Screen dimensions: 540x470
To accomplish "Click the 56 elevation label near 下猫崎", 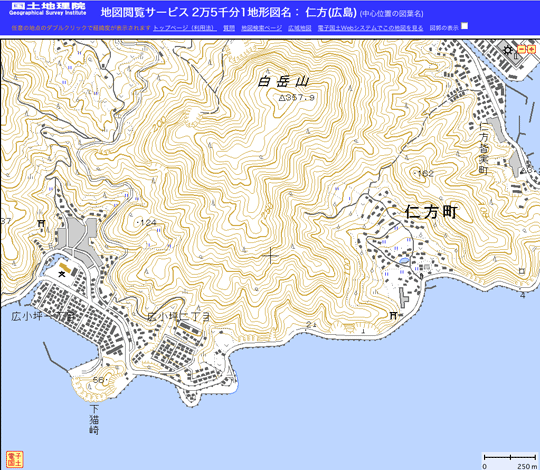I will pos(98,380).
